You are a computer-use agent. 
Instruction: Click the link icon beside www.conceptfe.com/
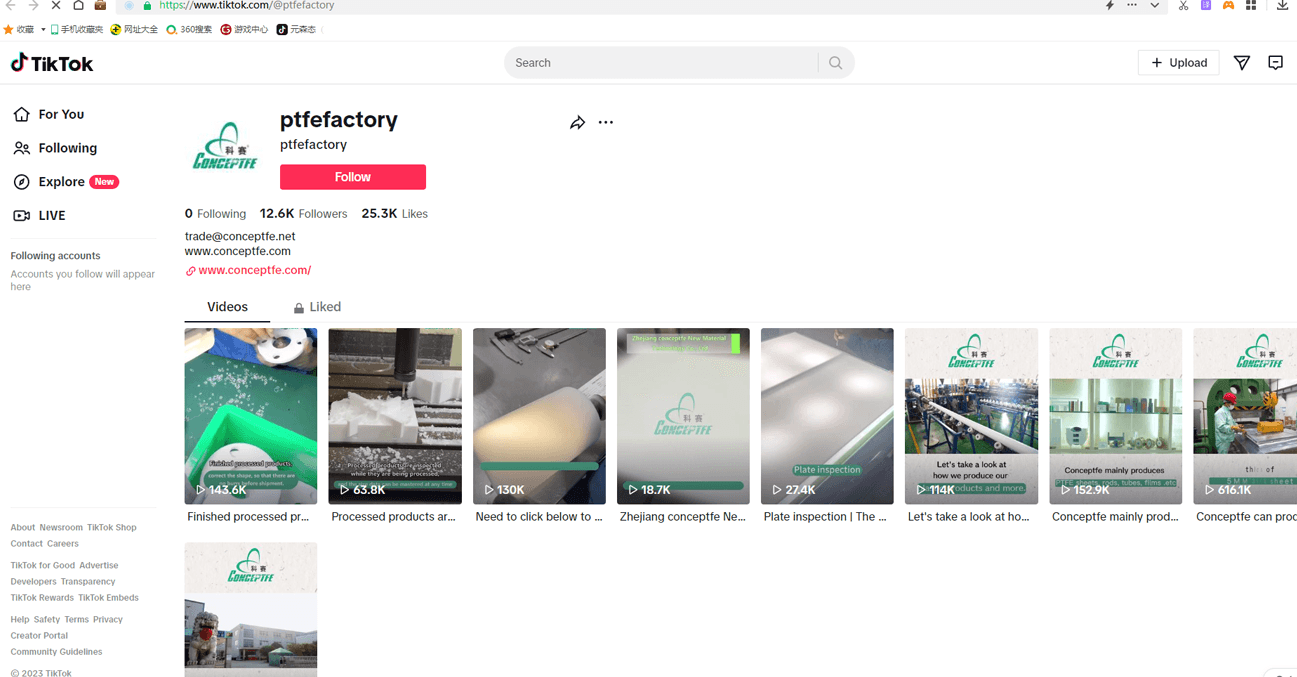pos(190,271)
